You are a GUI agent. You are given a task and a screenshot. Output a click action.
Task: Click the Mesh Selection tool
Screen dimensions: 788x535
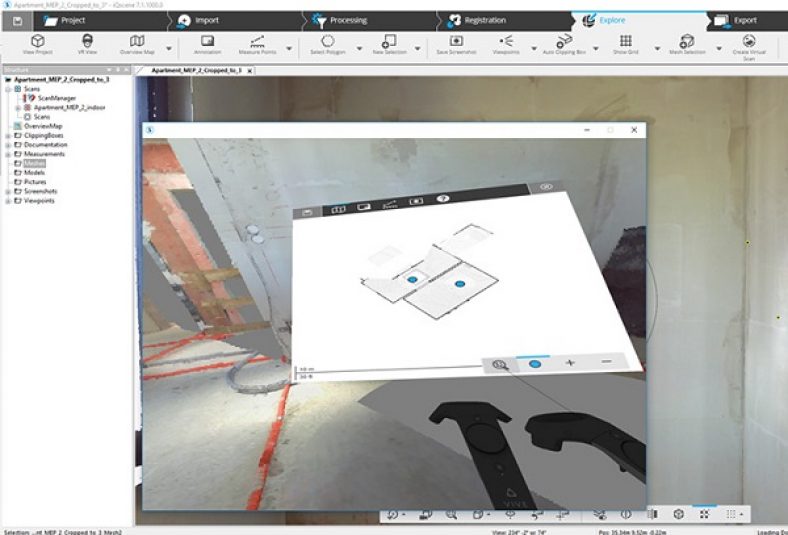click(x=687, y=44)
